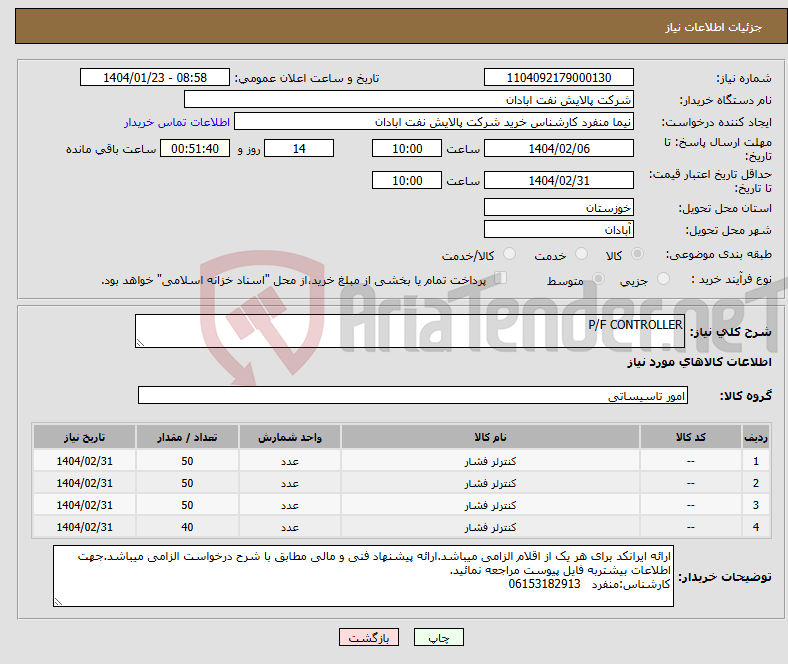Viewport: 788px width, 664px height.
Task: Click the response deadline date 1404/02/06
Action: tap(558, 148)
